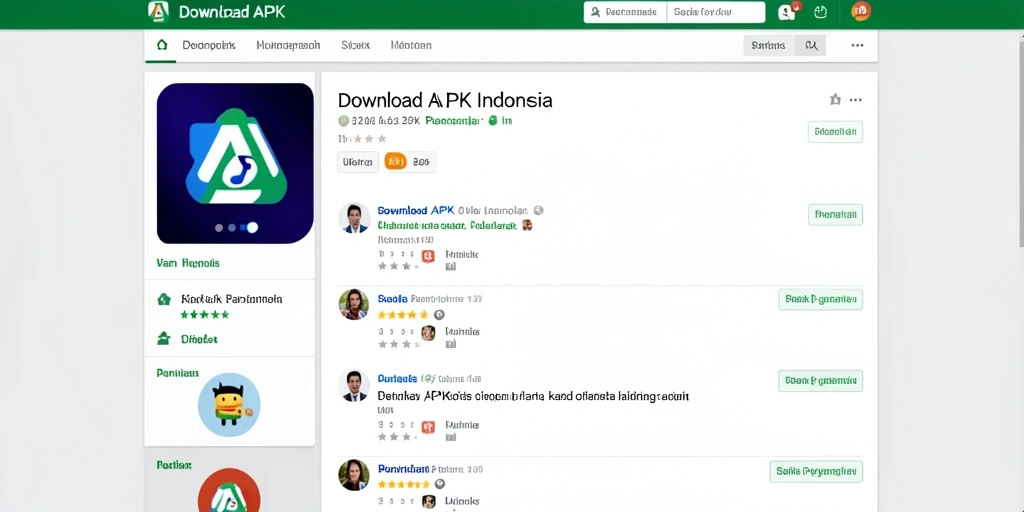Switch to the Deonpoirks tab
The image size is (1024, 512).
pos(208,45)
